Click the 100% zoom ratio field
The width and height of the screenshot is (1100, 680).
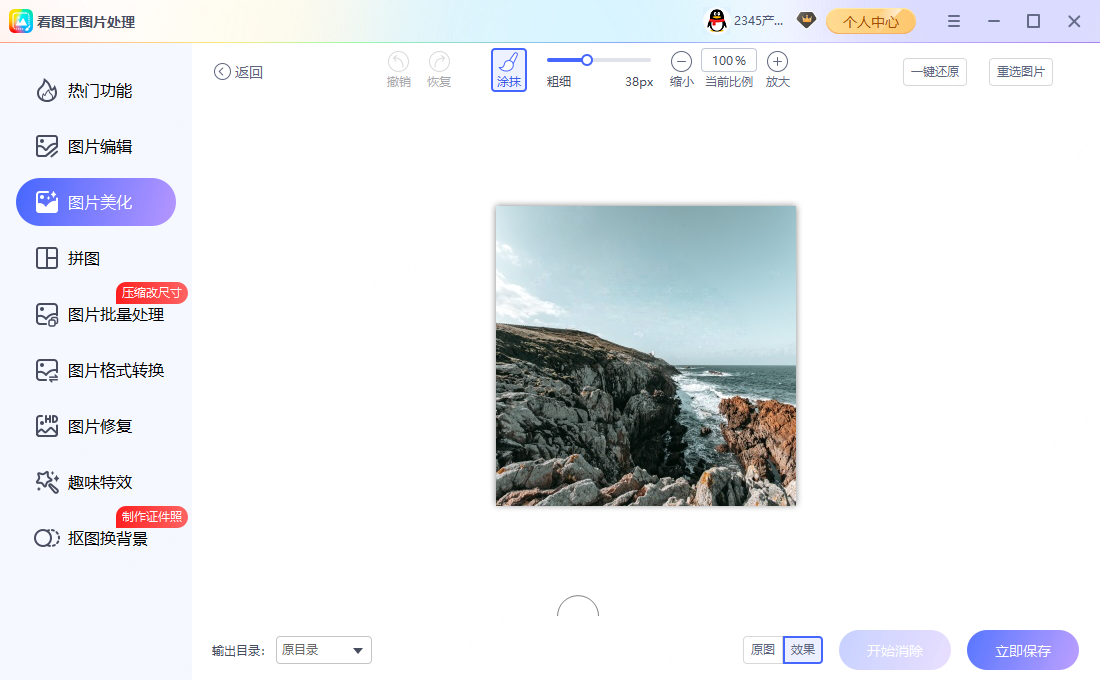coord(729,60)
